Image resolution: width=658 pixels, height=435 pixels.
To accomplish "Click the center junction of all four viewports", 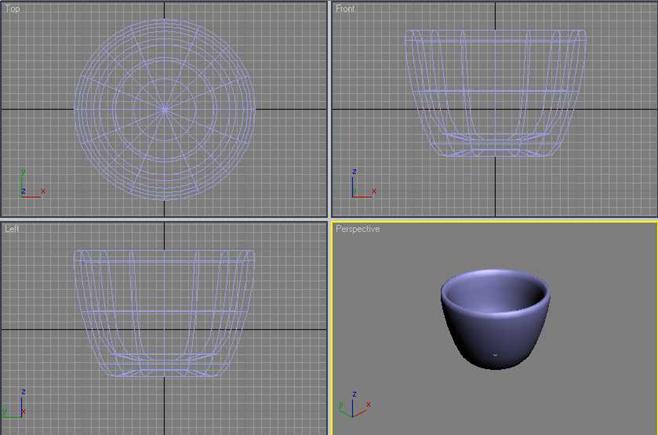I will [x=329, y=219].
